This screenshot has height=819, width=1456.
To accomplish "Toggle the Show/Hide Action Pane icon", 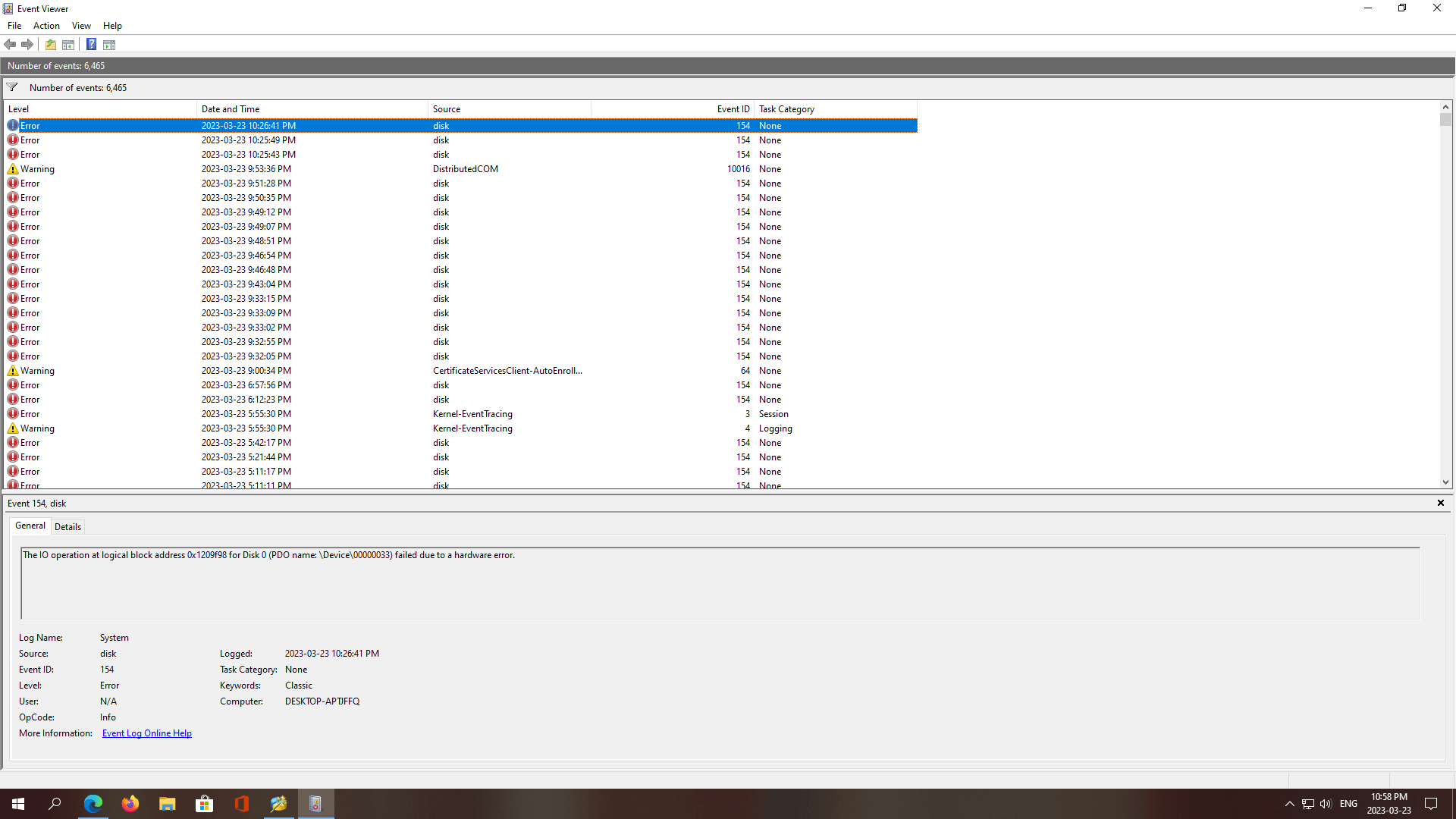I will pyautogui.click(x=109, y=45).
